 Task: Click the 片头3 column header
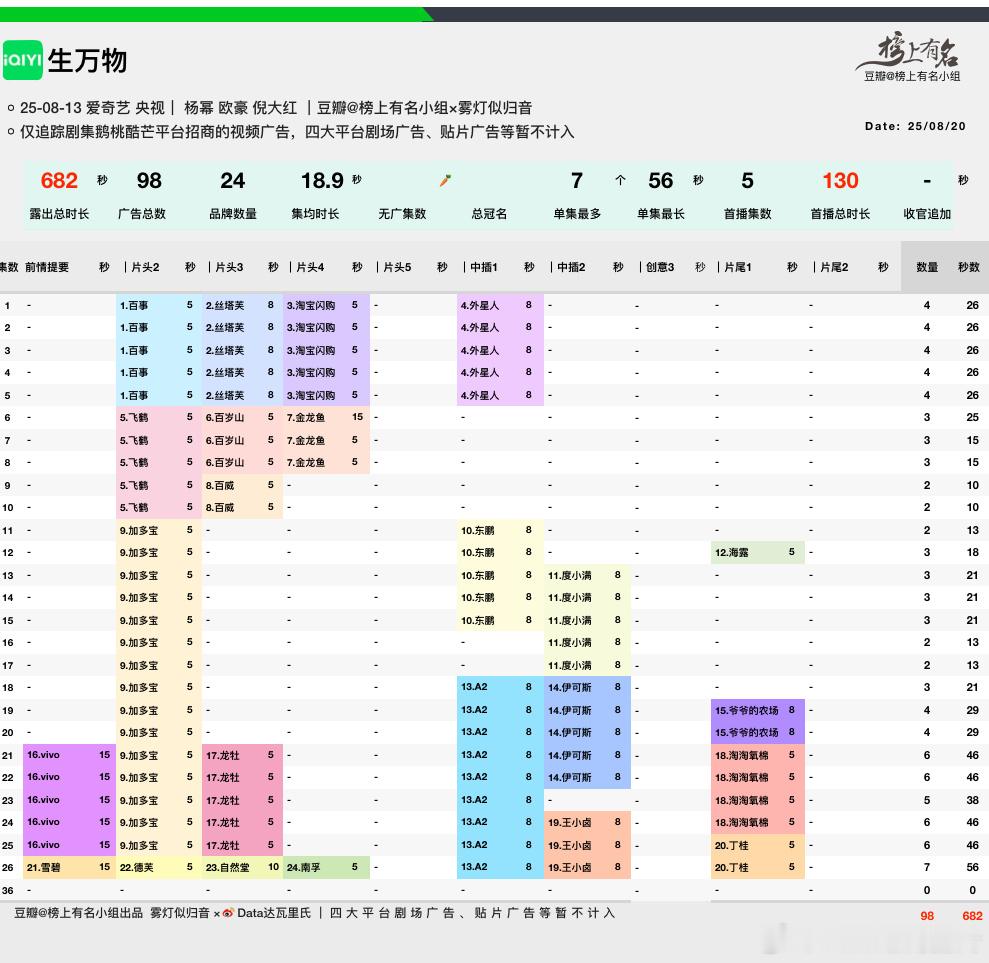click(229, 267)
